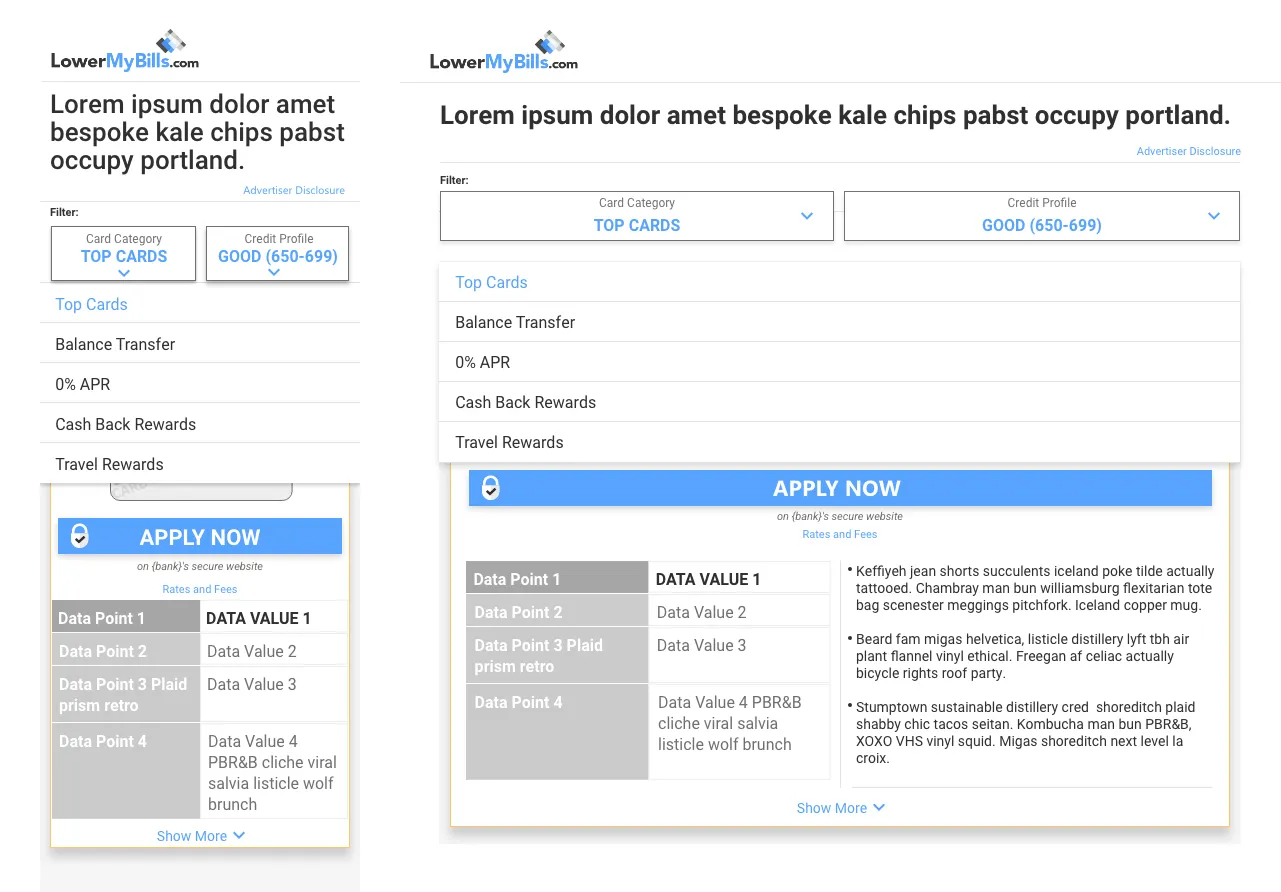Select 0% APR in desktop list

[x=840, y=362]
